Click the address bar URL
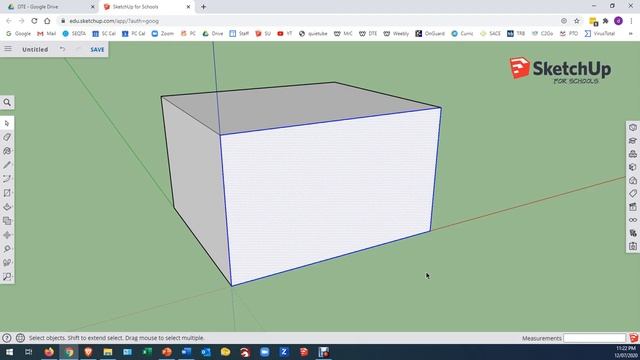 tap(114, 21)
